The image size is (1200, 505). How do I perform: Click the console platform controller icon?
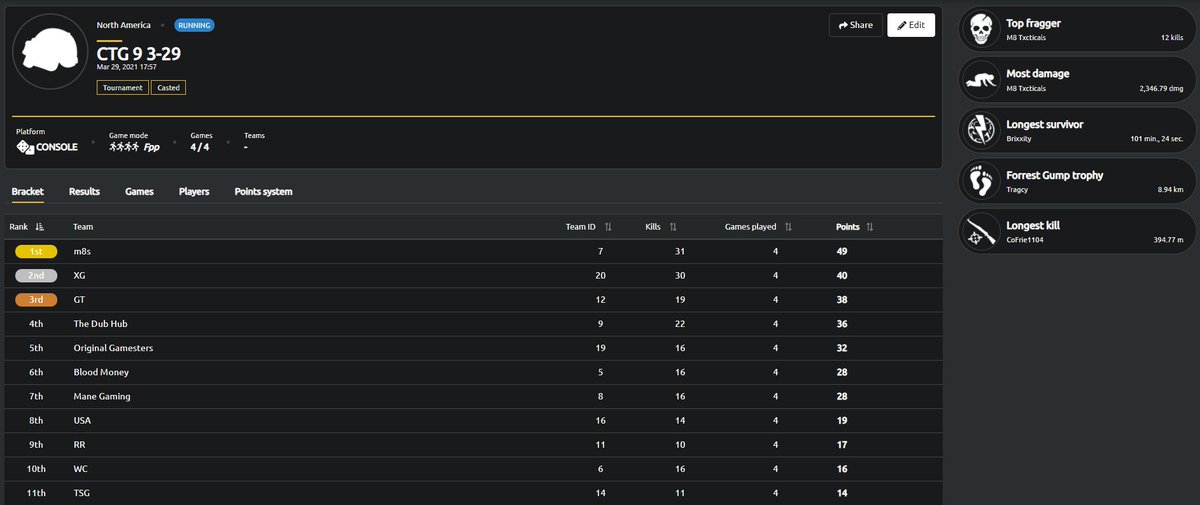coord(25,147)
